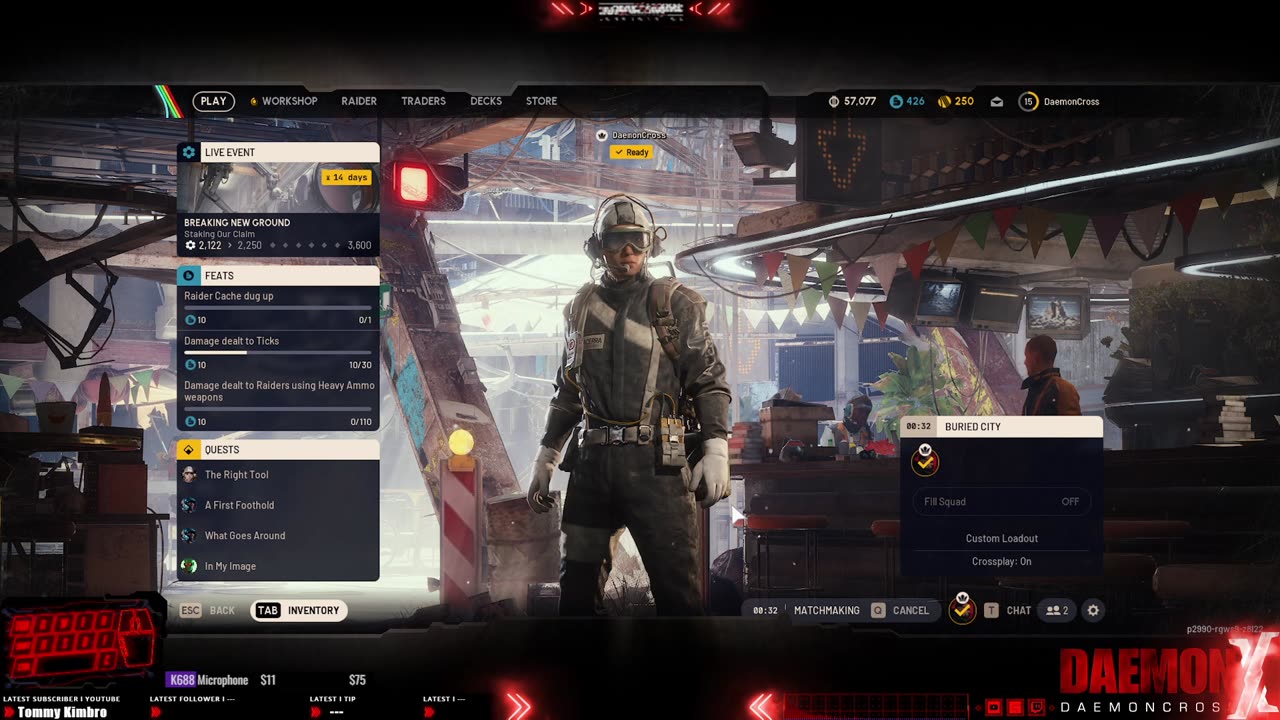
Task: Click A First Foothold quest giver portrait
Action: 189,505
